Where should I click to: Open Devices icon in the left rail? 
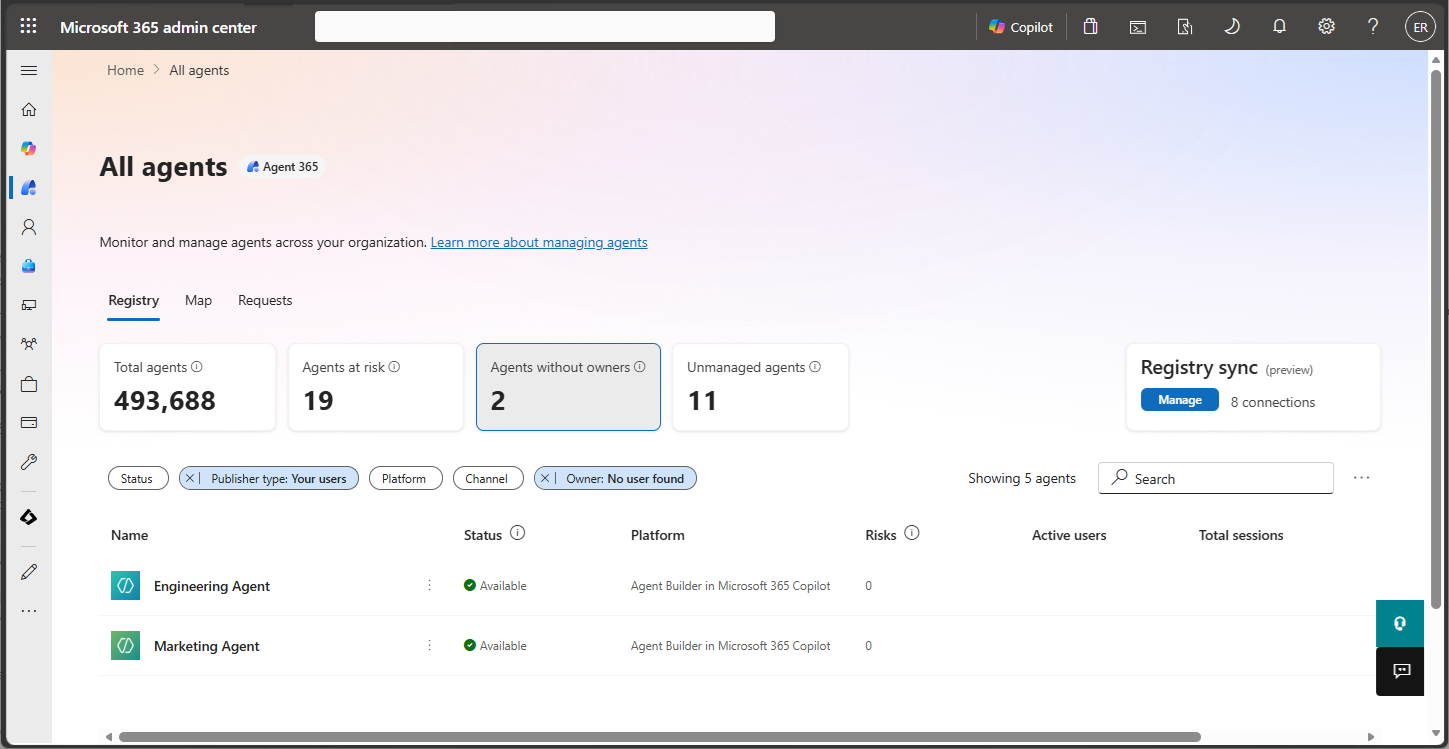29,305
